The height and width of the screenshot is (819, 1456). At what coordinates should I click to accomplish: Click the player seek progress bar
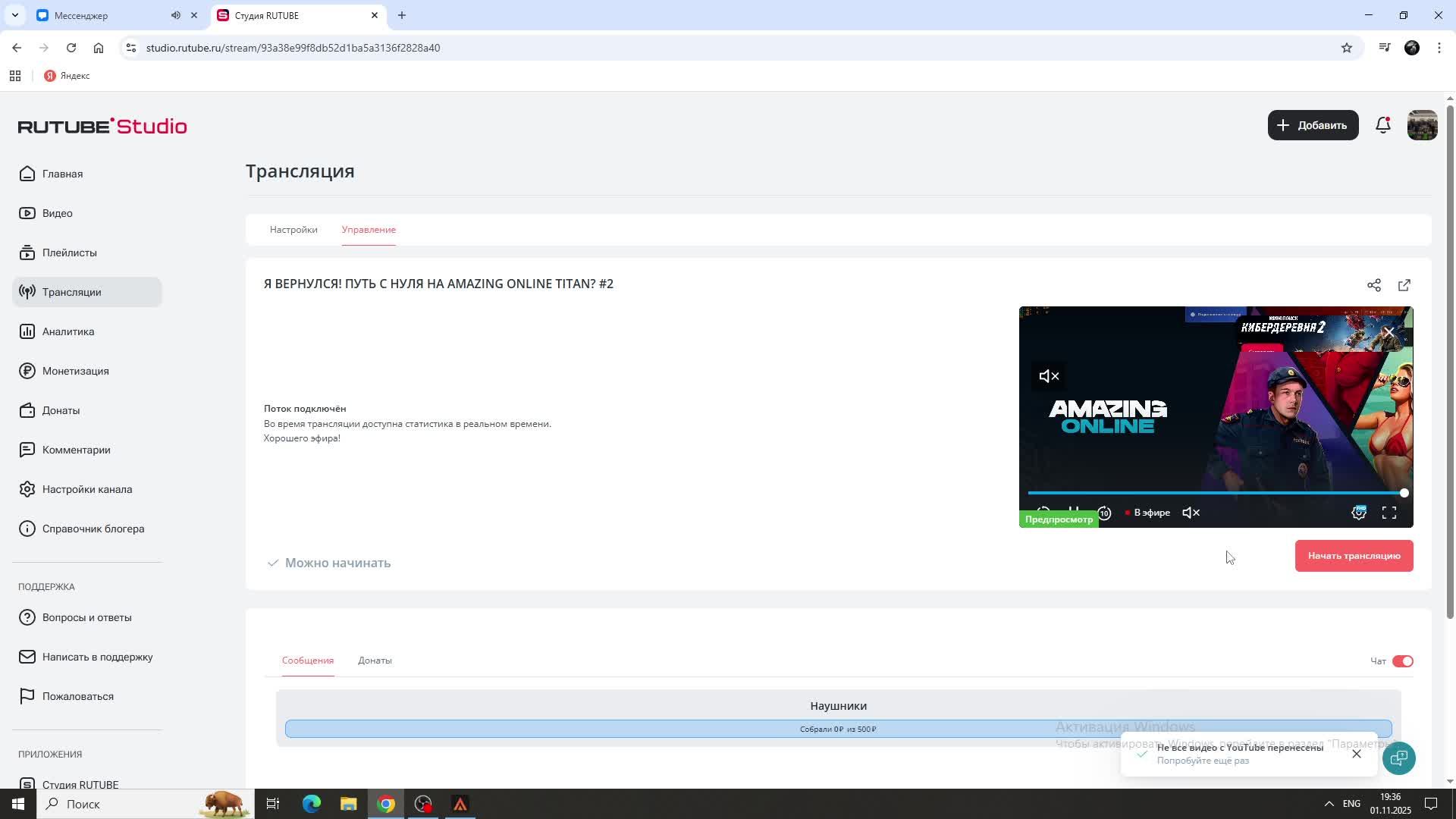click(1213, 493)
